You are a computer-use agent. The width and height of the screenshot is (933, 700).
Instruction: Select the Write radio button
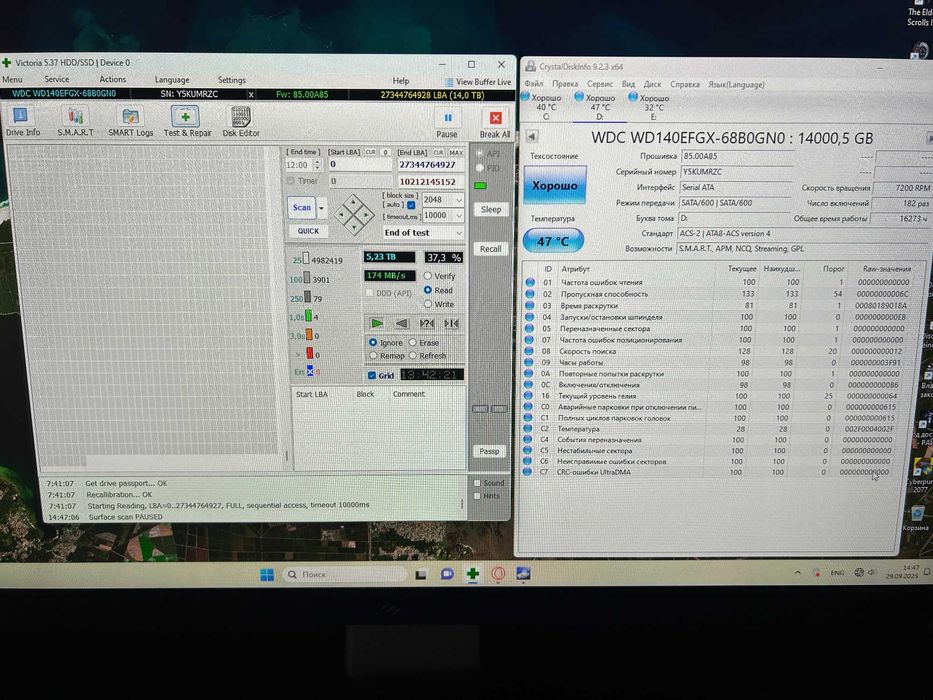427,304
